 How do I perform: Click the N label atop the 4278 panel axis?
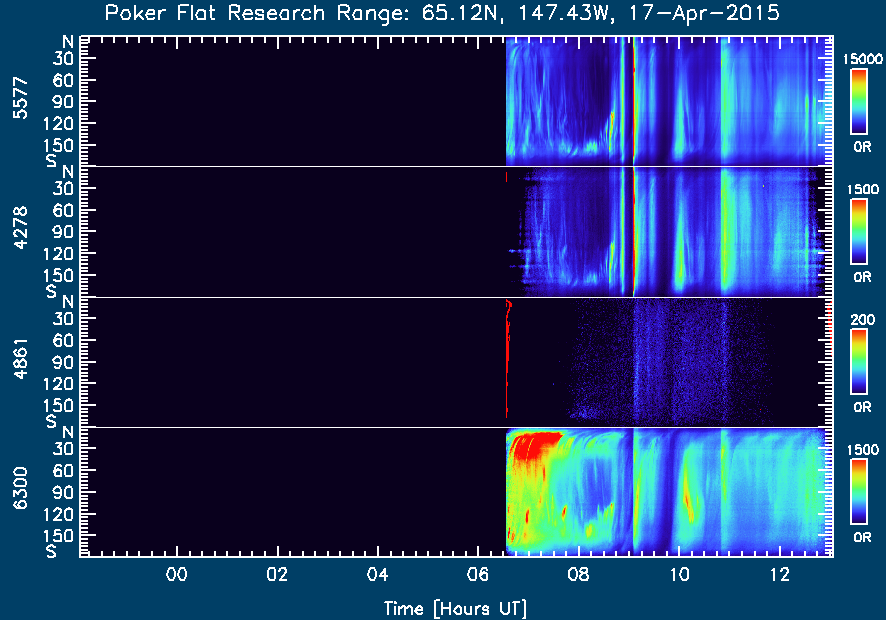pyautogui.click(x=68, y=172)
